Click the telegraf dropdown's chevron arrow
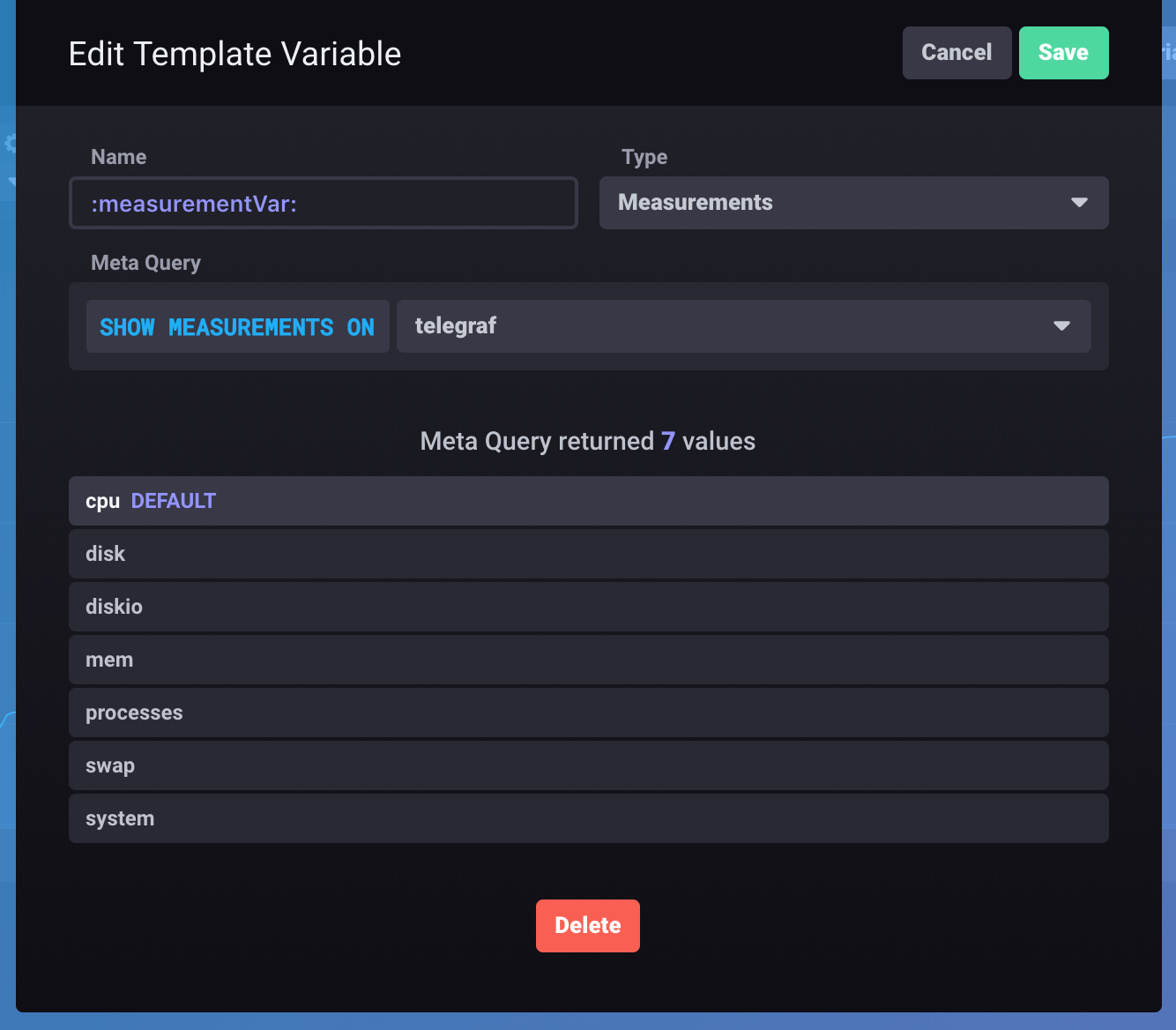1176x1030 pixels. tap(1061, 326)
